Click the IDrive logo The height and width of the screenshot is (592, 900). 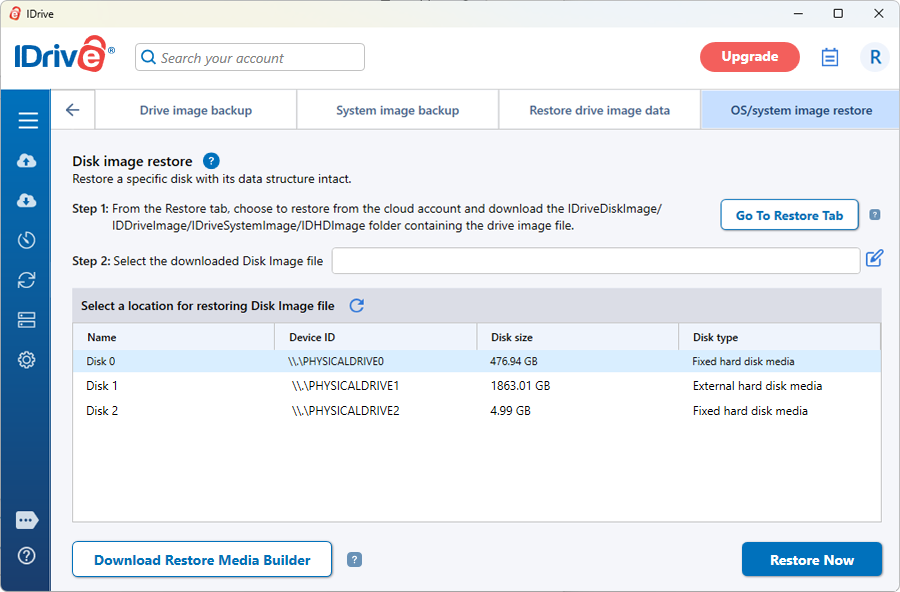(x=64, y=54)
